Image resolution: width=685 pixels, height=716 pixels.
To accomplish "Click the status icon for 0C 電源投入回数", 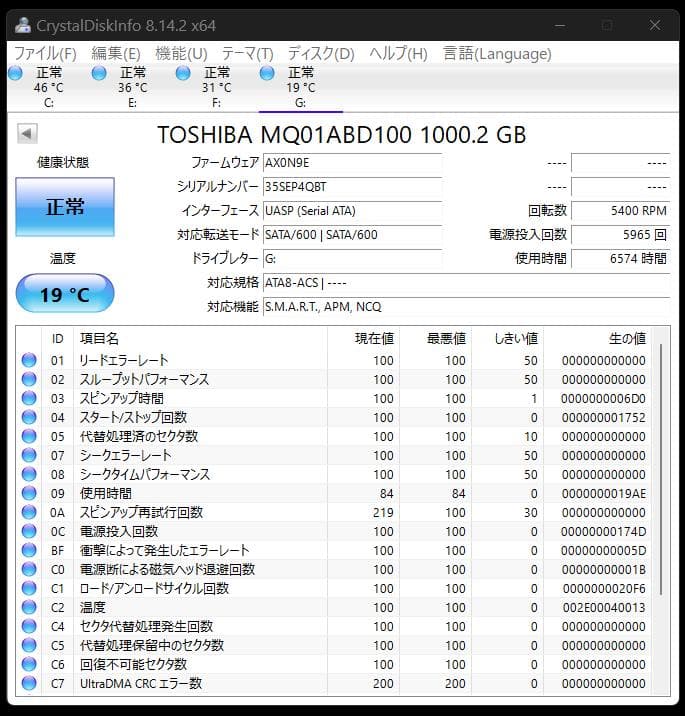I will (29, 532).
